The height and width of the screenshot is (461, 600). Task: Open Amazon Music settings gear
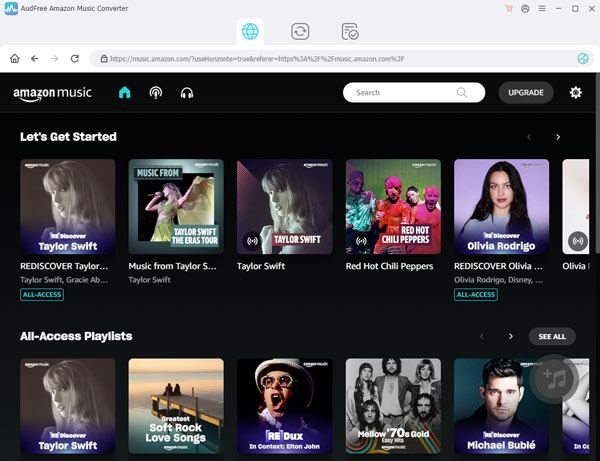click(x=576, y=92)
